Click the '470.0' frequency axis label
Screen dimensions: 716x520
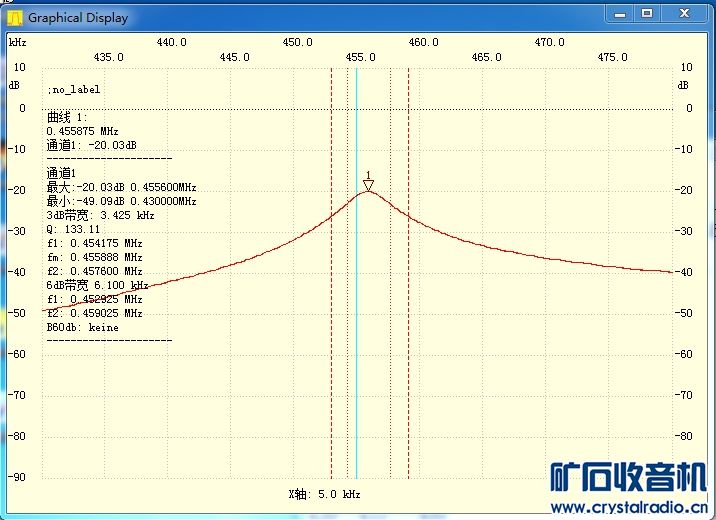549,42
